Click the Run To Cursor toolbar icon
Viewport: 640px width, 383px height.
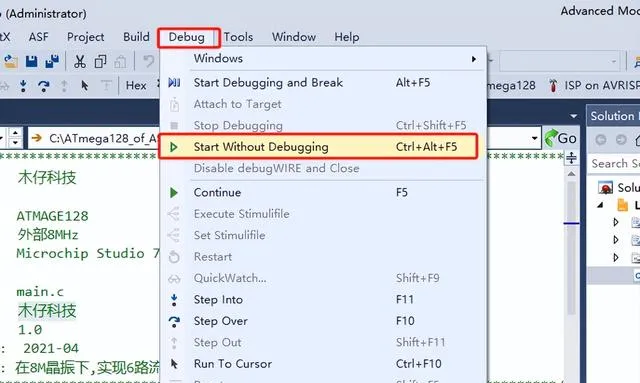(x=84, y=86)
